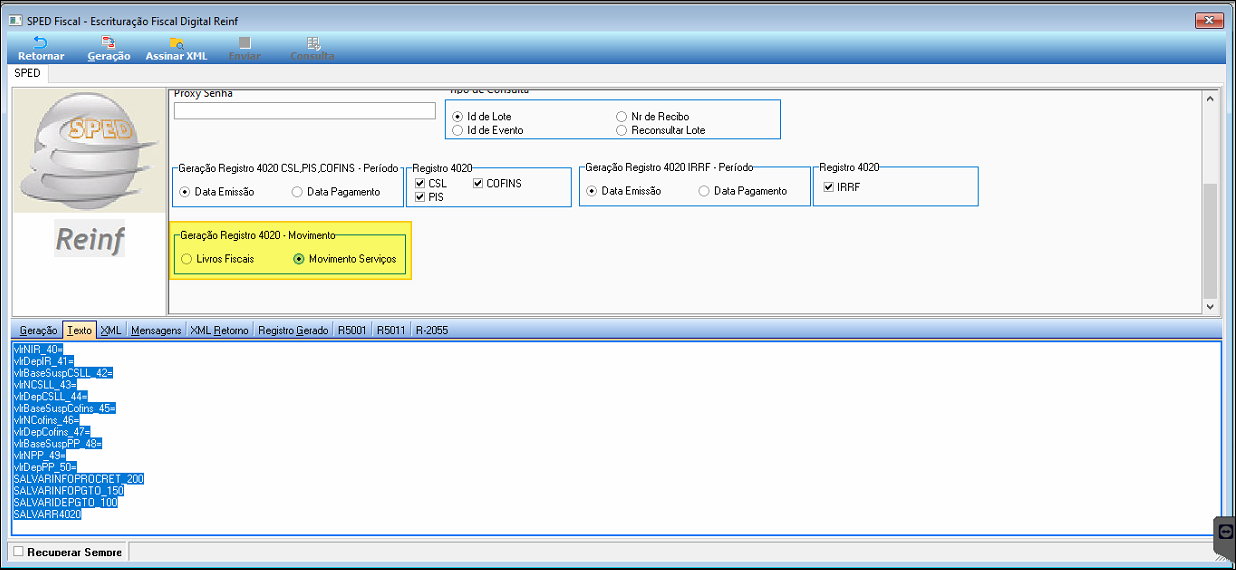
Task: Click the Geração toolbar icon
Action: [x=108, y=43]
